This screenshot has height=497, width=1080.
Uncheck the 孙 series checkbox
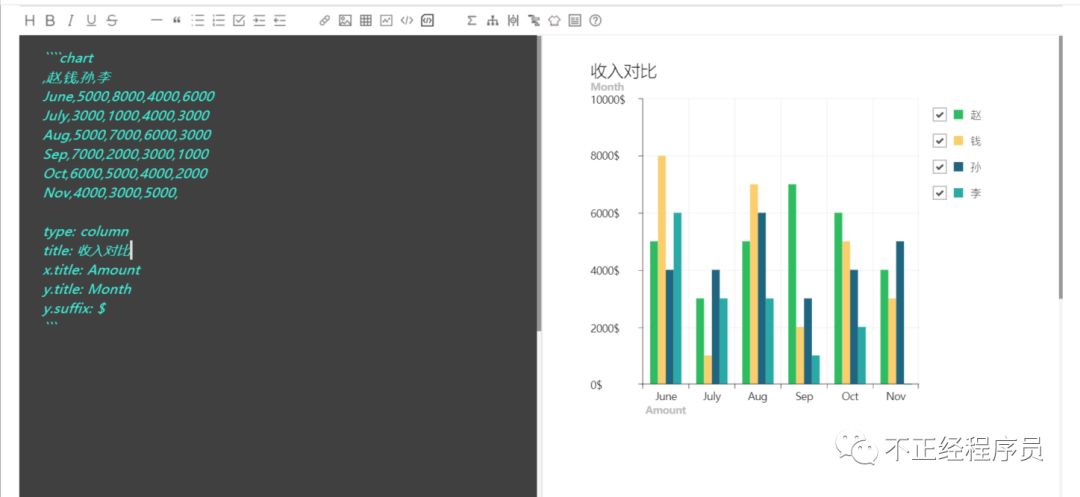(x=939, y=167)
